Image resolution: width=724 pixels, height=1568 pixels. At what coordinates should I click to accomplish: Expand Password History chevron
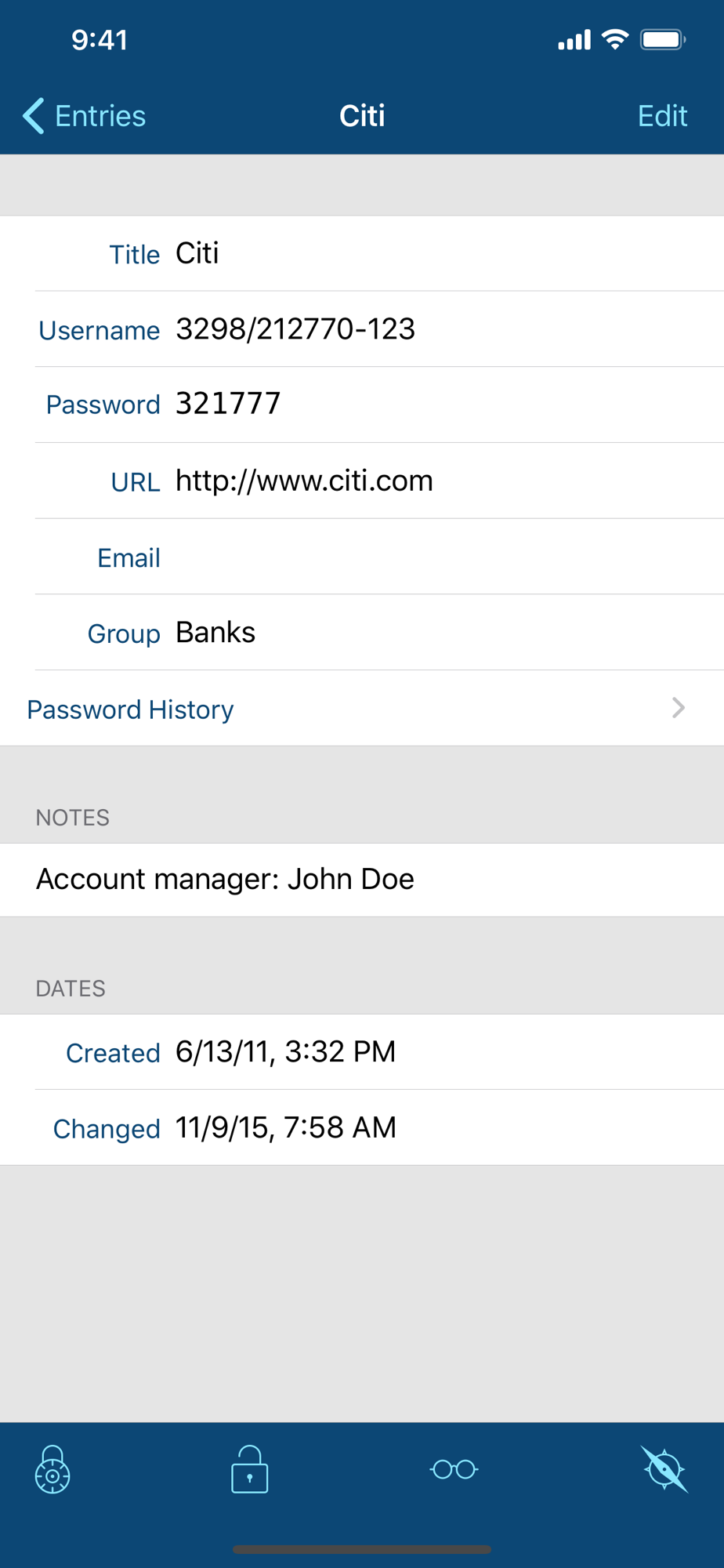(x=679, y=708)
